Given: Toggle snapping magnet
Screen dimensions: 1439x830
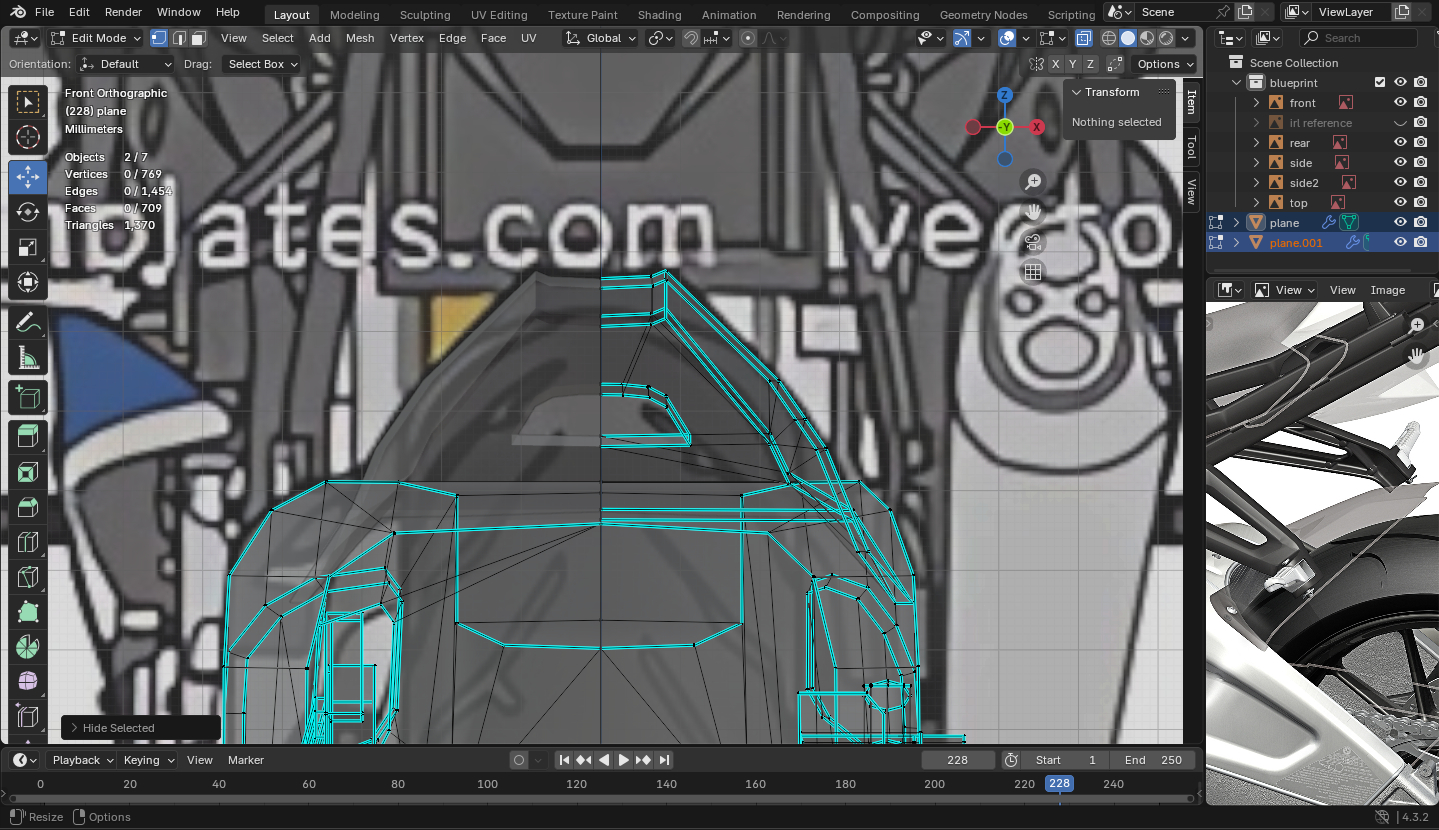Looking at the screenshot, I should point(691,38).
